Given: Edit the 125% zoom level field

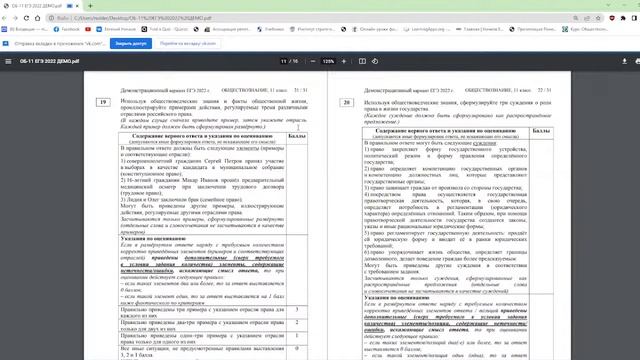Looking at the screenshot, I should (328, 61).
